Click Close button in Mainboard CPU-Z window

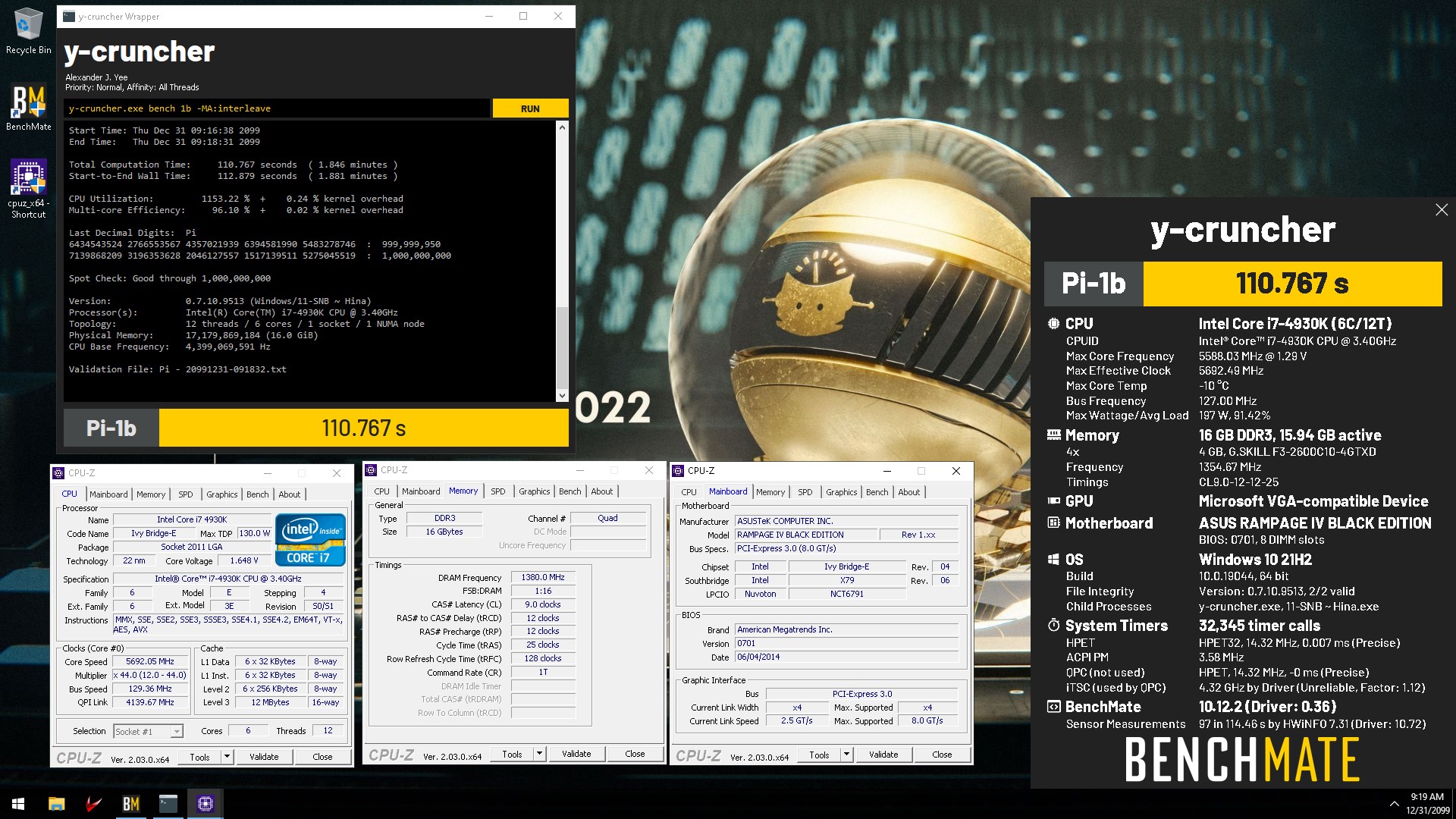[x=942, y=755]
